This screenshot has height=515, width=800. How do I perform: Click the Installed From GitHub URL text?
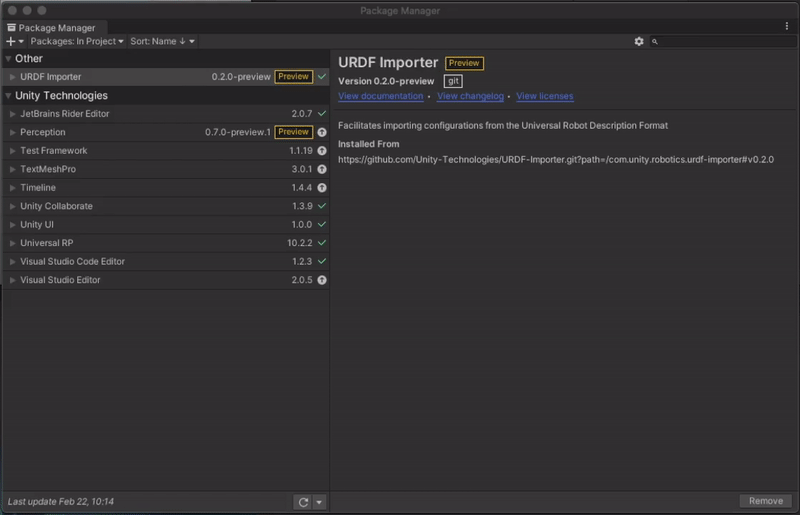coord(556,160)
